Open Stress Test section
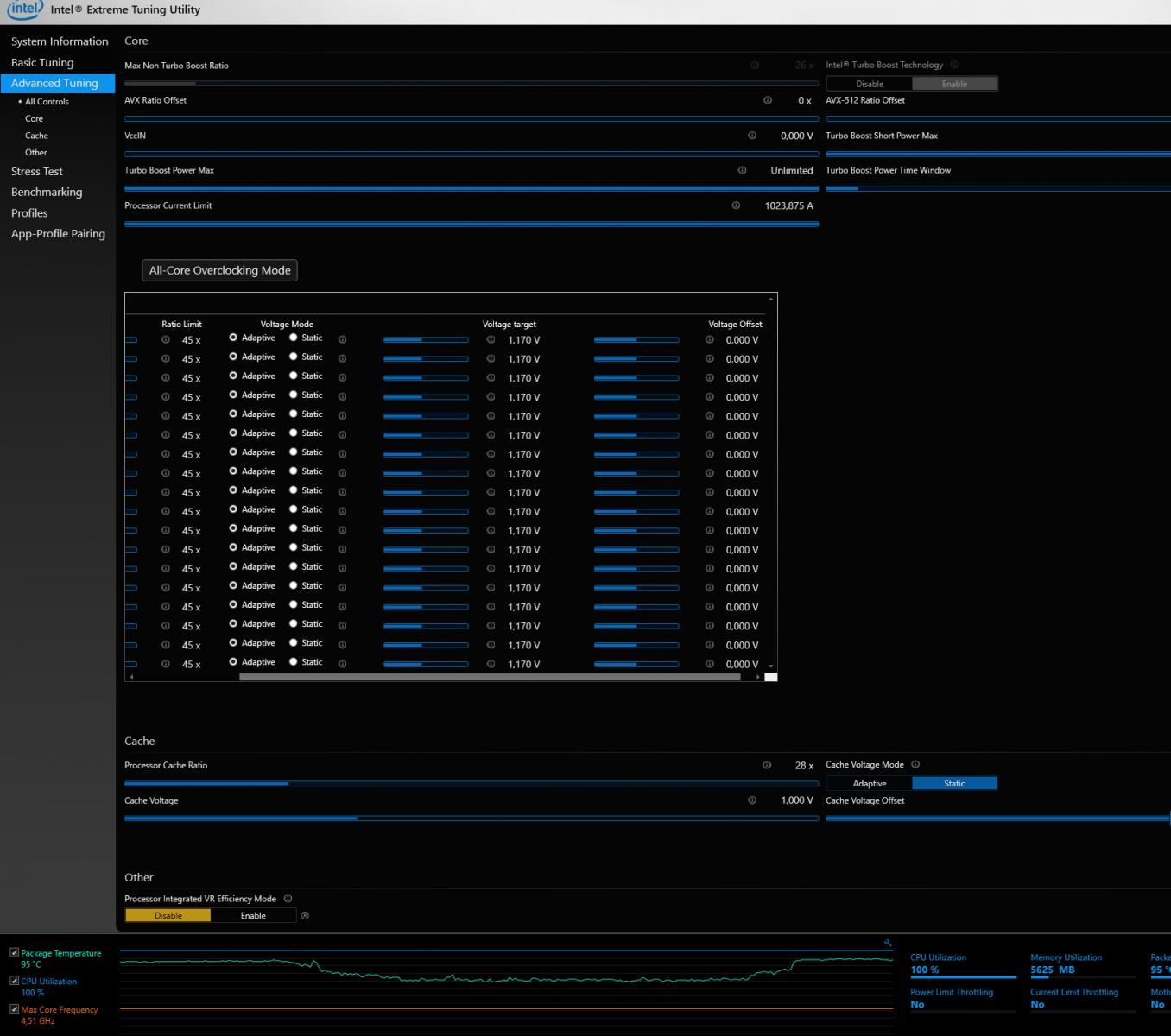 (37, 171)
